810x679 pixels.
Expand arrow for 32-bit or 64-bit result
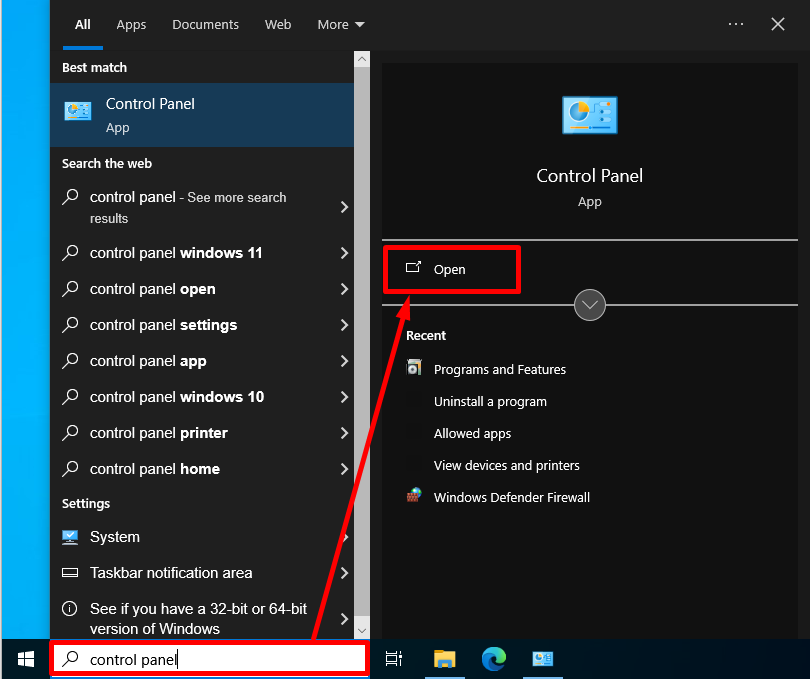click(344, 619)
